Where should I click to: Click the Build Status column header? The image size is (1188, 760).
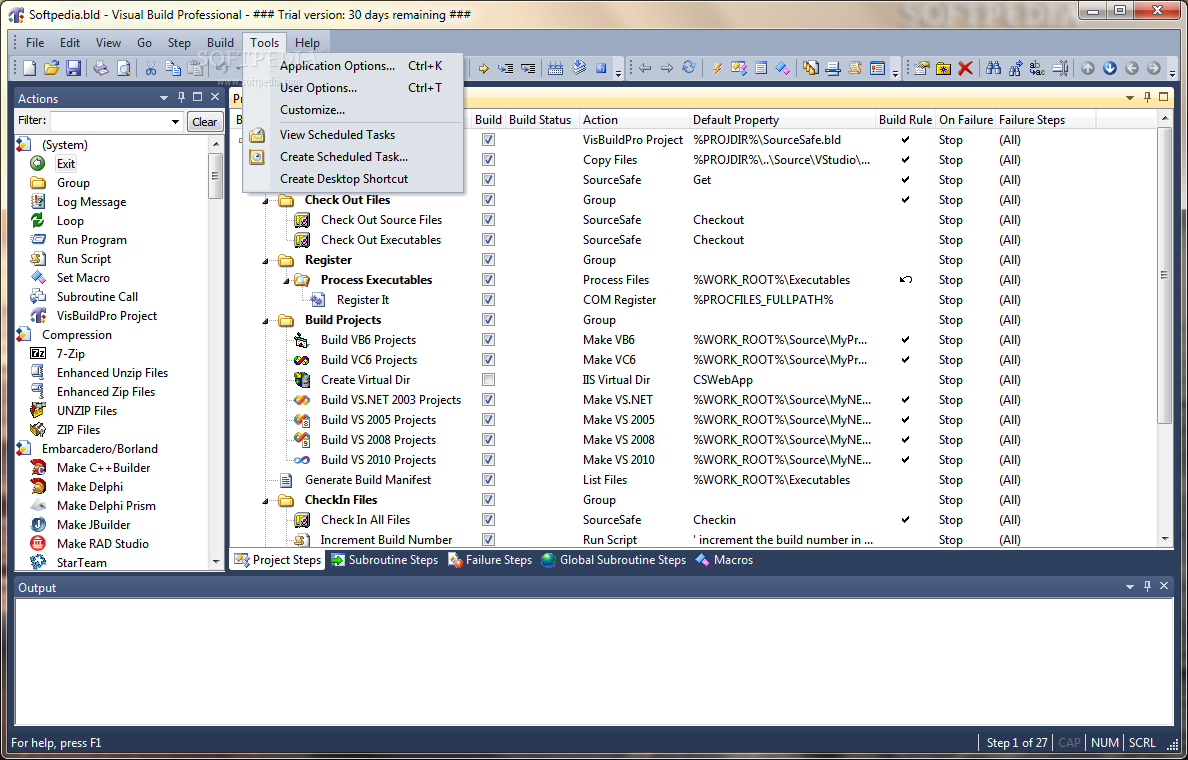coord(542,120)
